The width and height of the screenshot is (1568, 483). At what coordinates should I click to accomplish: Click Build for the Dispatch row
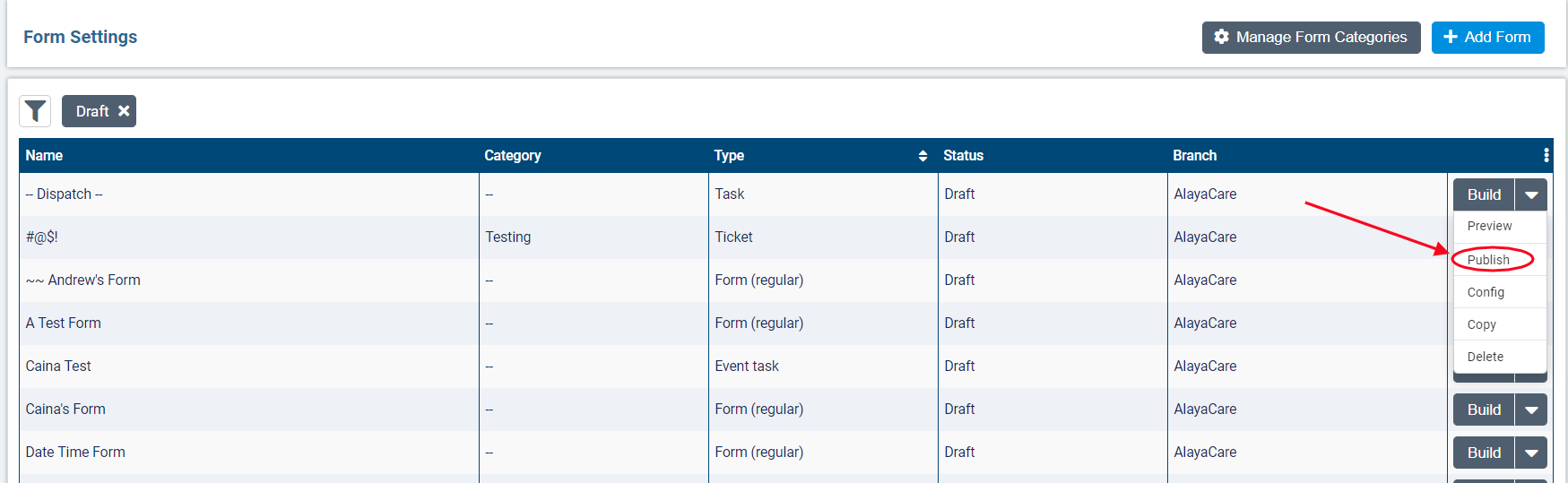(1484, 194)
